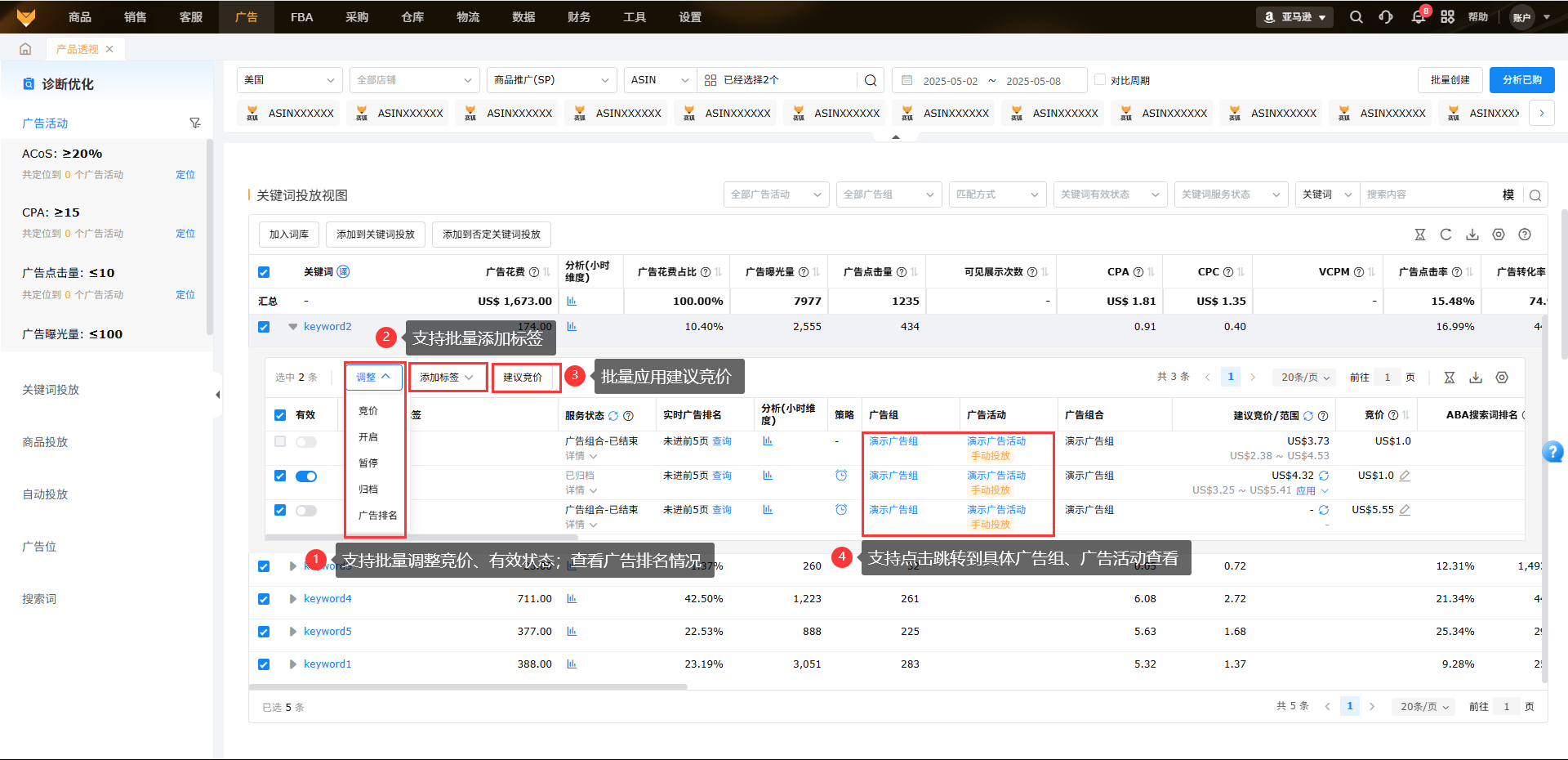Open the 添加标签 dropdown
Image resolution: width=1568 pixels, height=760 pixels.
point(447,378)
